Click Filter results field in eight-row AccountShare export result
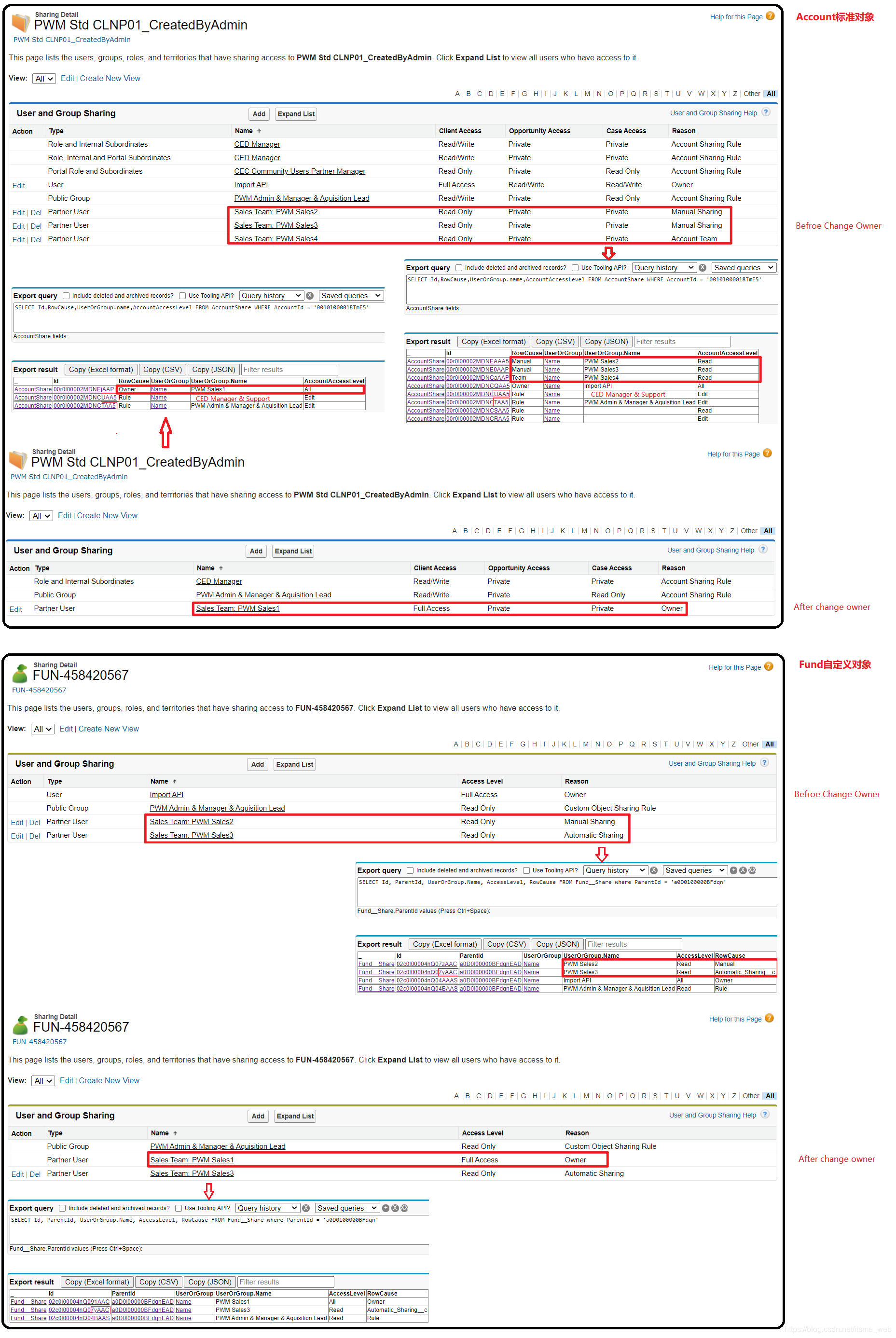The height and width of the screenshot is (1338, 896). 682,342
